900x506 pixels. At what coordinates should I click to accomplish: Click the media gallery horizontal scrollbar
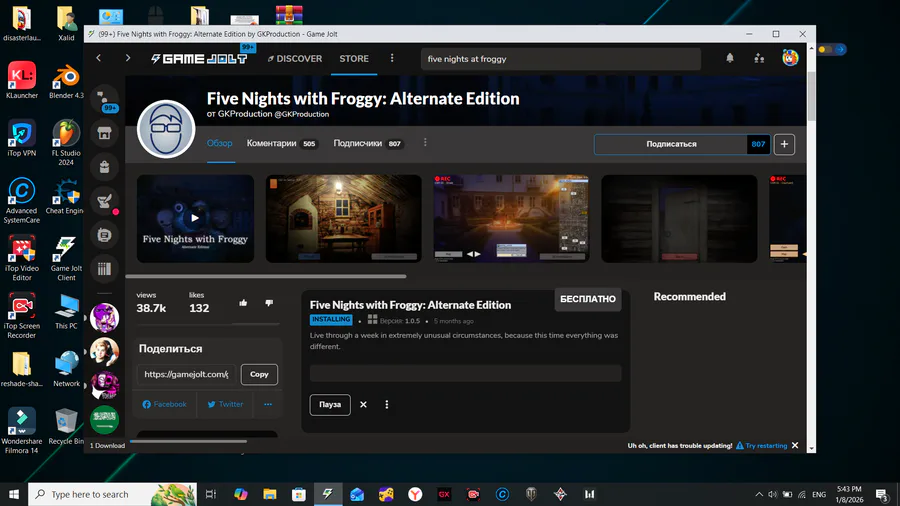click(x=266, y=277)
